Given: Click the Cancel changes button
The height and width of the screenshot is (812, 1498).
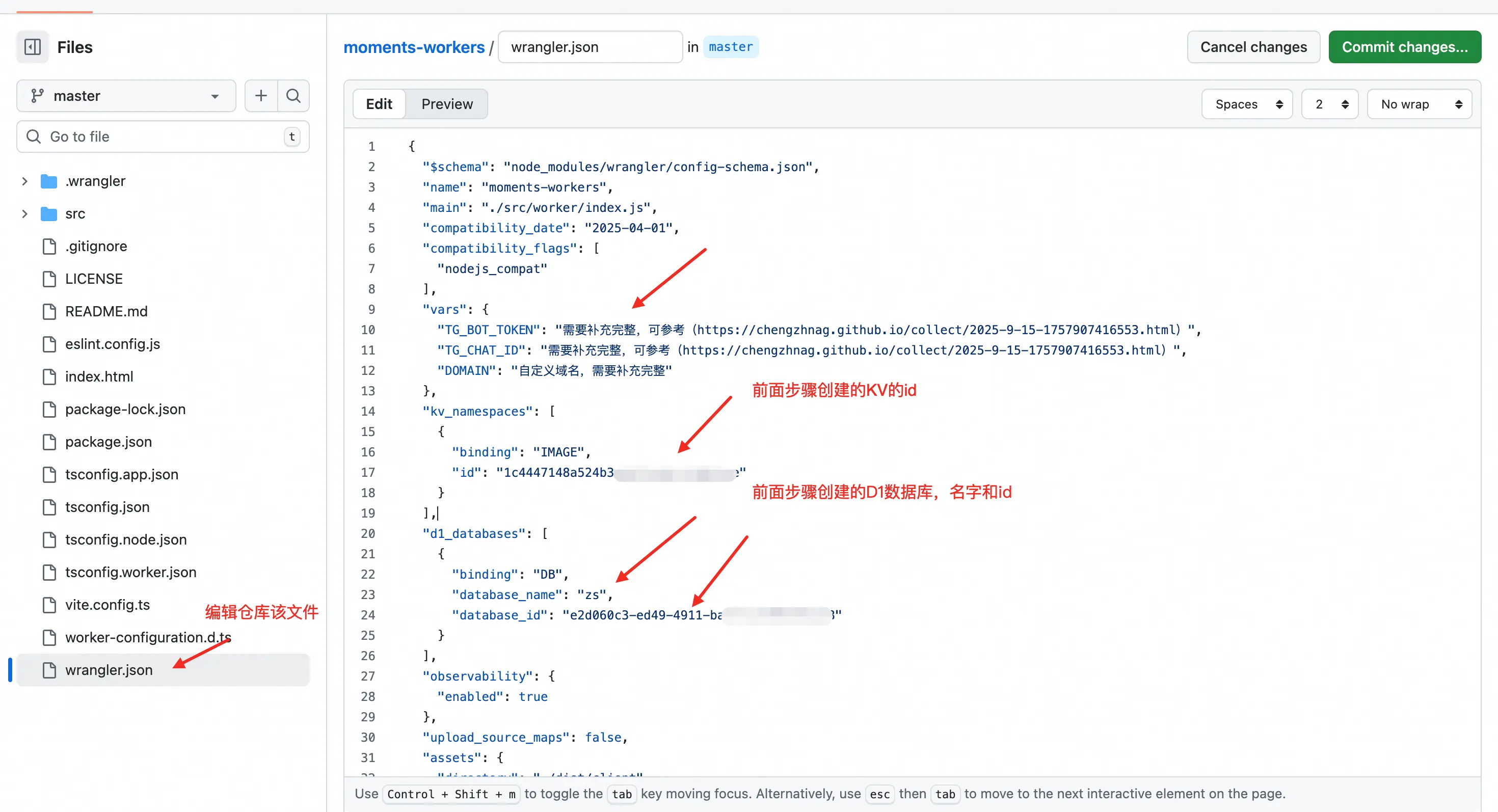Looking at the screenshot, I should coord(1253,47).
